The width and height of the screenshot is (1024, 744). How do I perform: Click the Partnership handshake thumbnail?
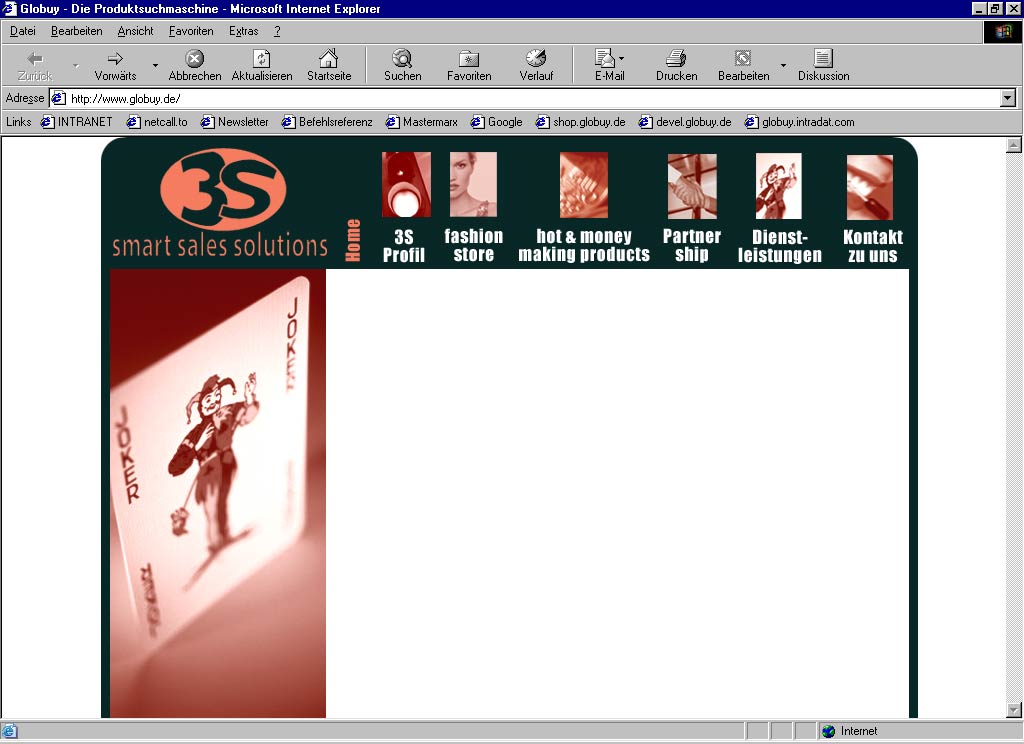692,186
